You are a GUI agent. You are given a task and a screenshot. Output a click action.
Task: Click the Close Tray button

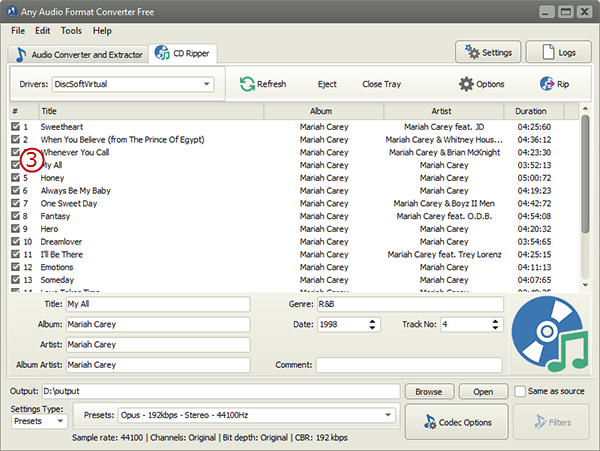click(x=381, y=84)
